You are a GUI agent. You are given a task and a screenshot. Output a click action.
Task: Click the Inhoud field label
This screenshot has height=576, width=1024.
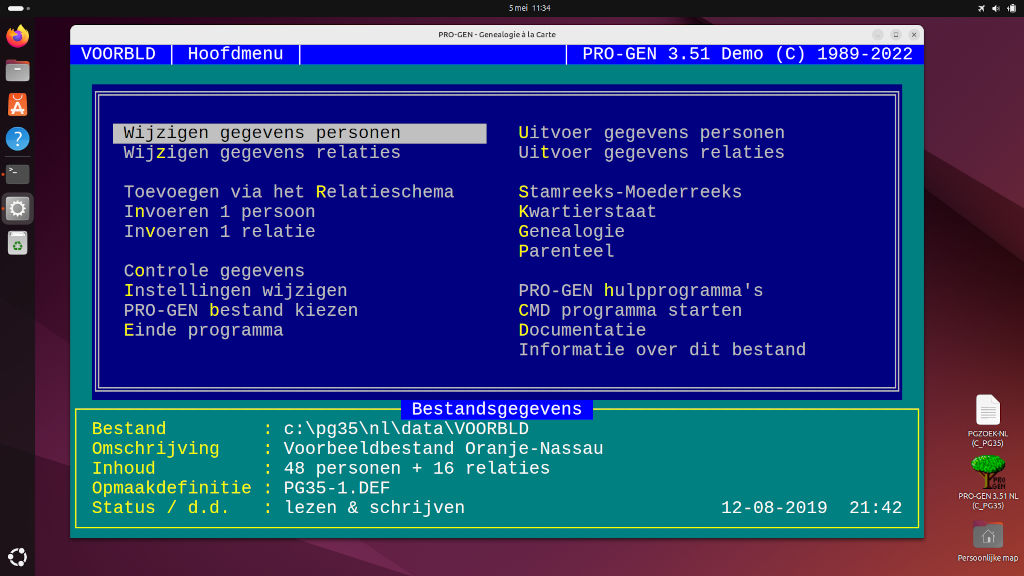point(123,468)
